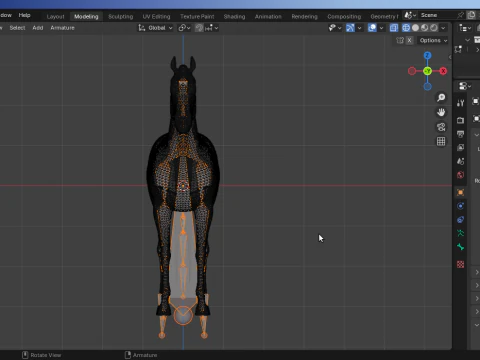Open the Armature menu
The width and height of the screenshot is (480, 360).
(62, 28)
